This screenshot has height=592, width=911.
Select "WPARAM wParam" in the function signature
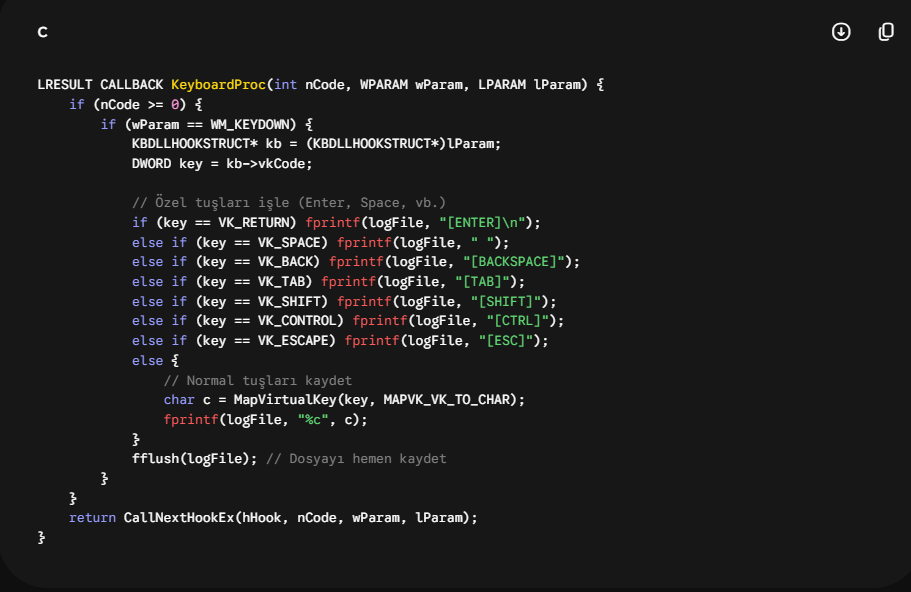pyautogui.click(x=411, y=85)
